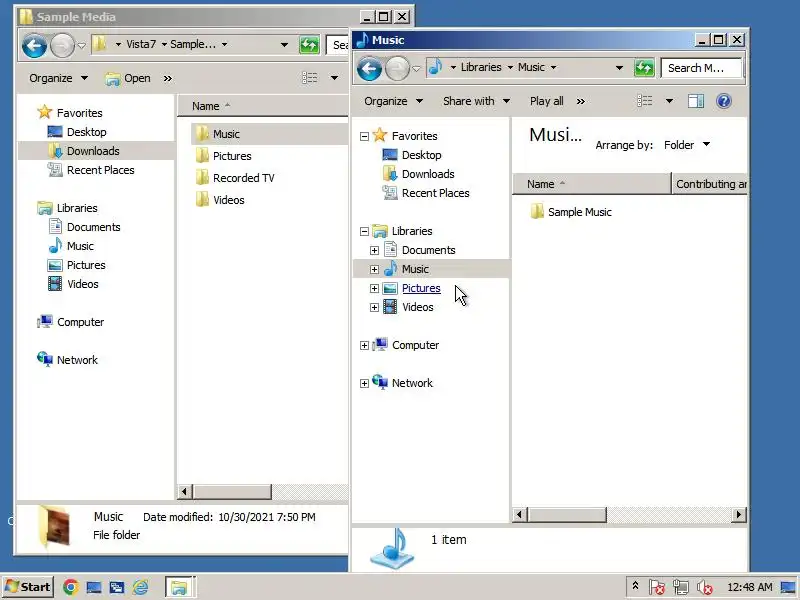
Task: Show hidden tray icons
Action: (635, 586)
